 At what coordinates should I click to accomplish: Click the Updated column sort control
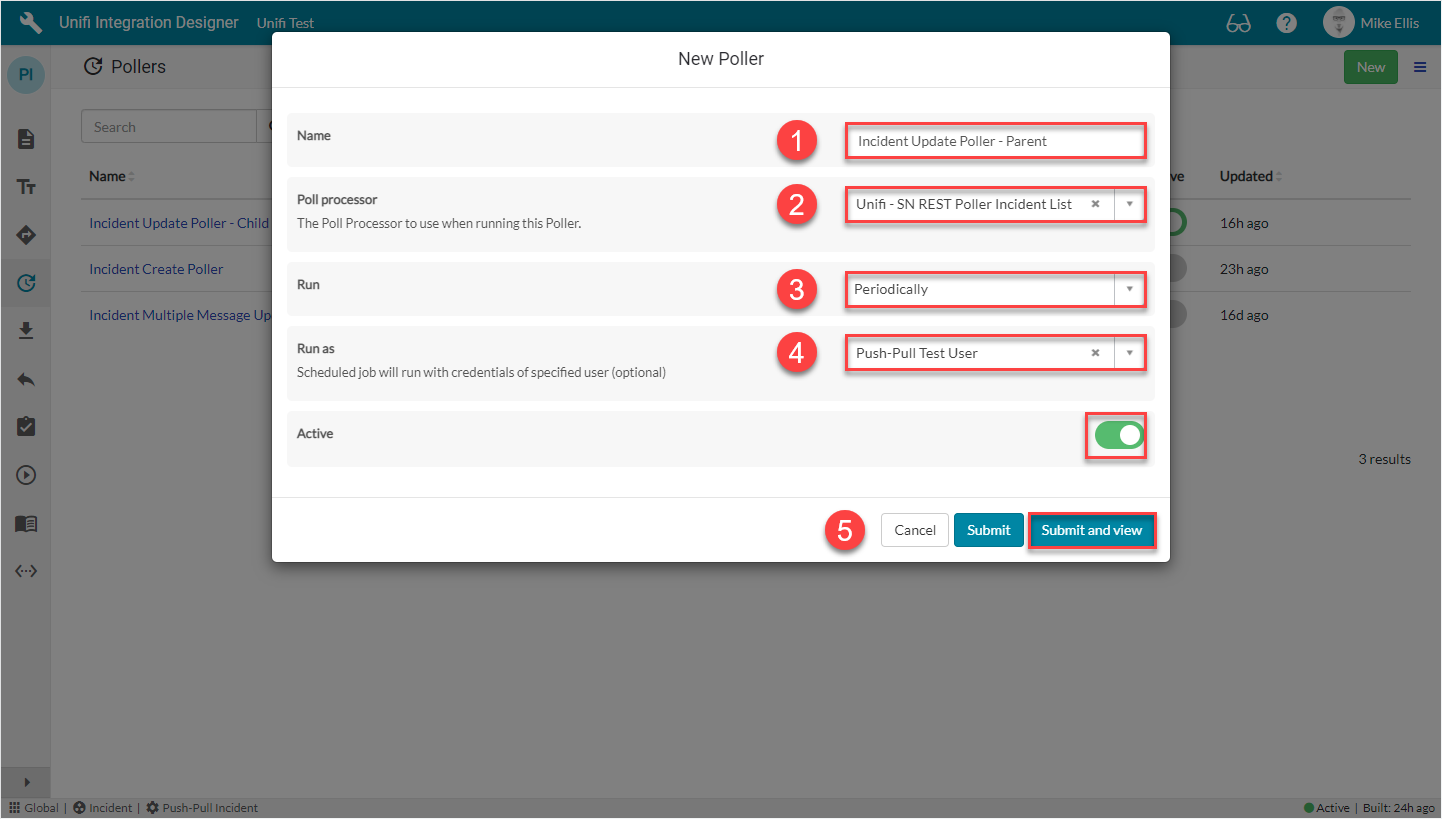[1281, 176]
